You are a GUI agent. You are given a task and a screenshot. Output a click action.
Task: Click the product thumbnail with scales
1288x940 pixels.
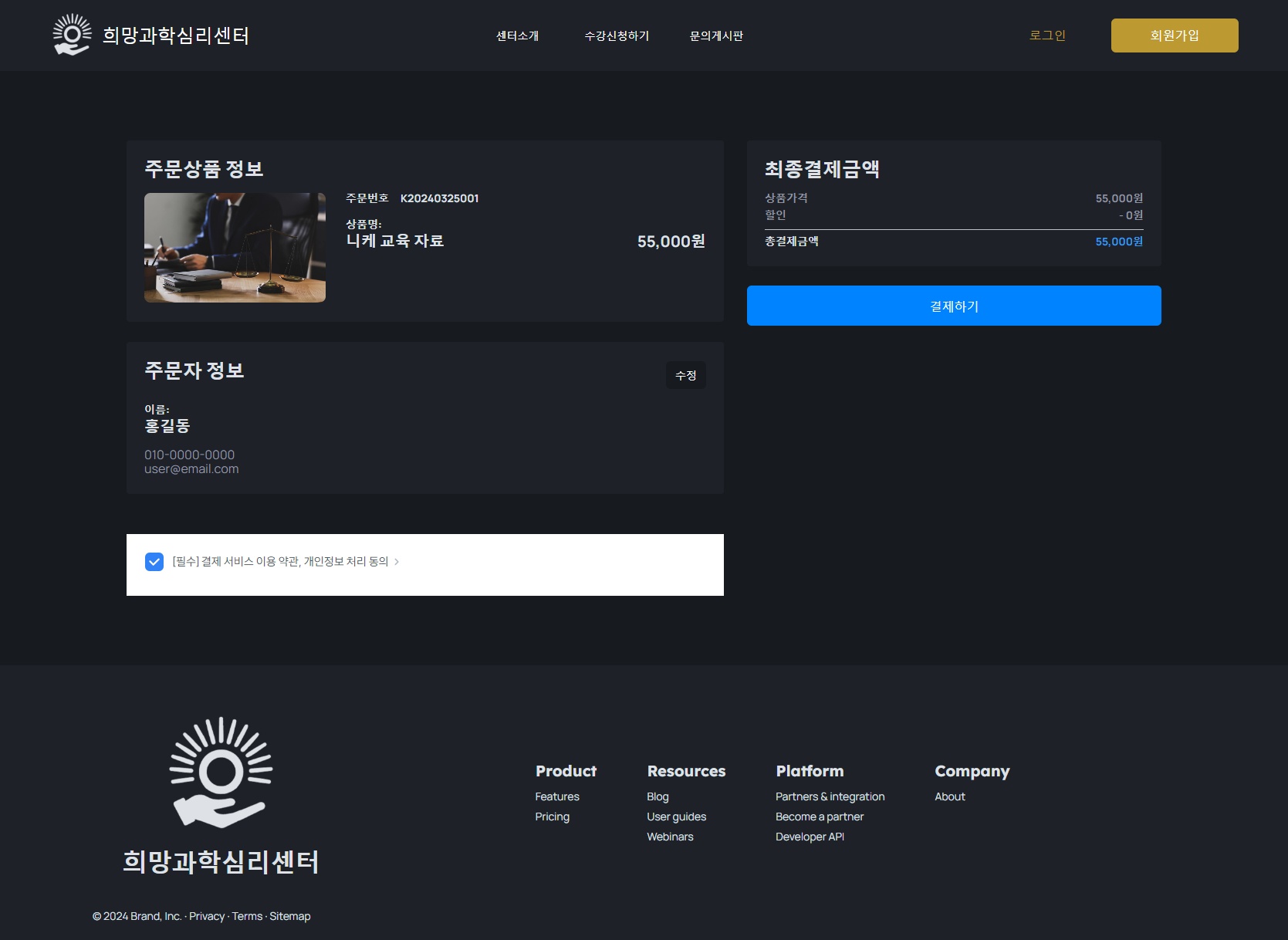[235, 248]
